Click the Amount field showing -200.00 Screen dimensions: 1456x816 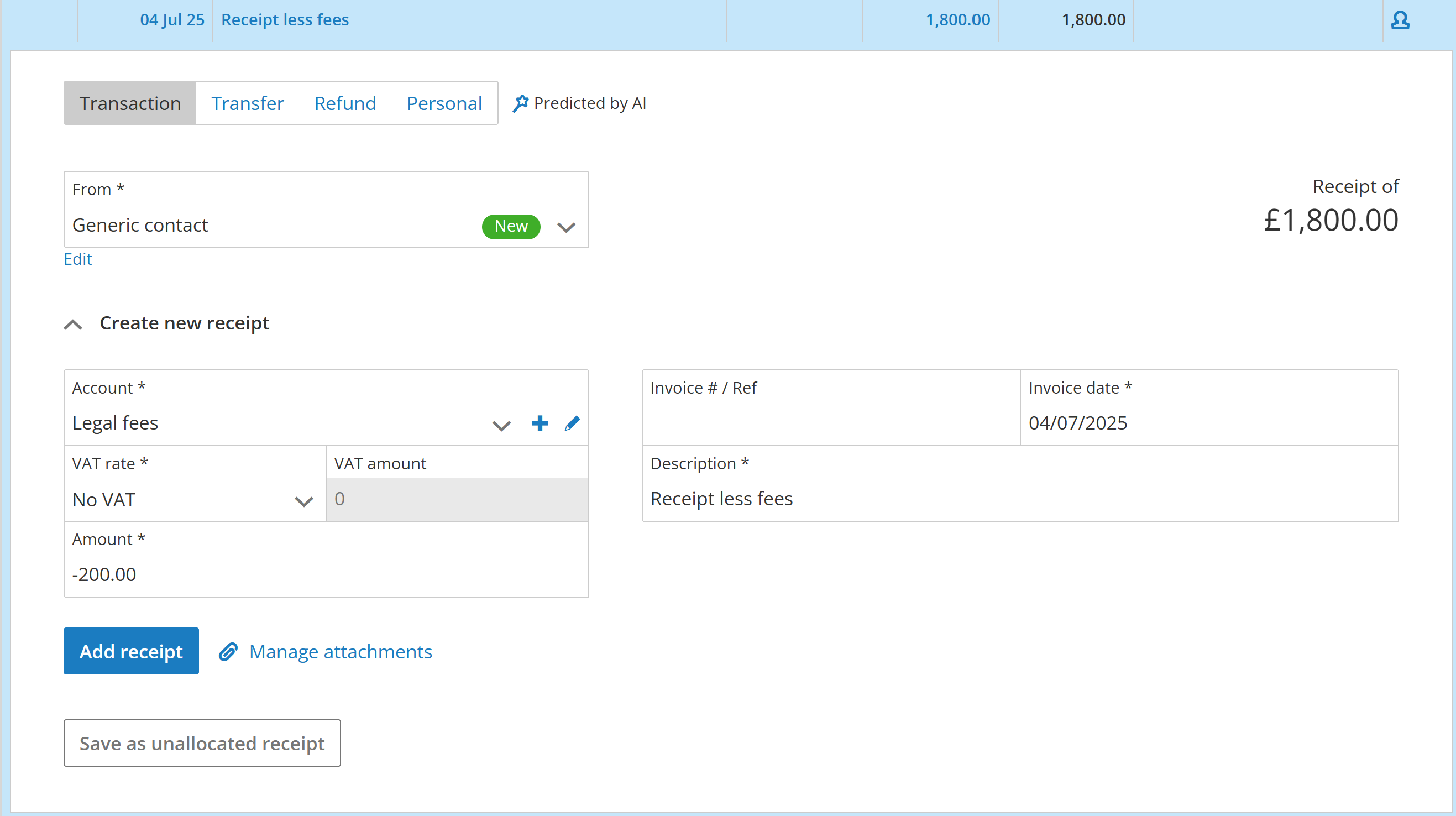tap(326, 574)
